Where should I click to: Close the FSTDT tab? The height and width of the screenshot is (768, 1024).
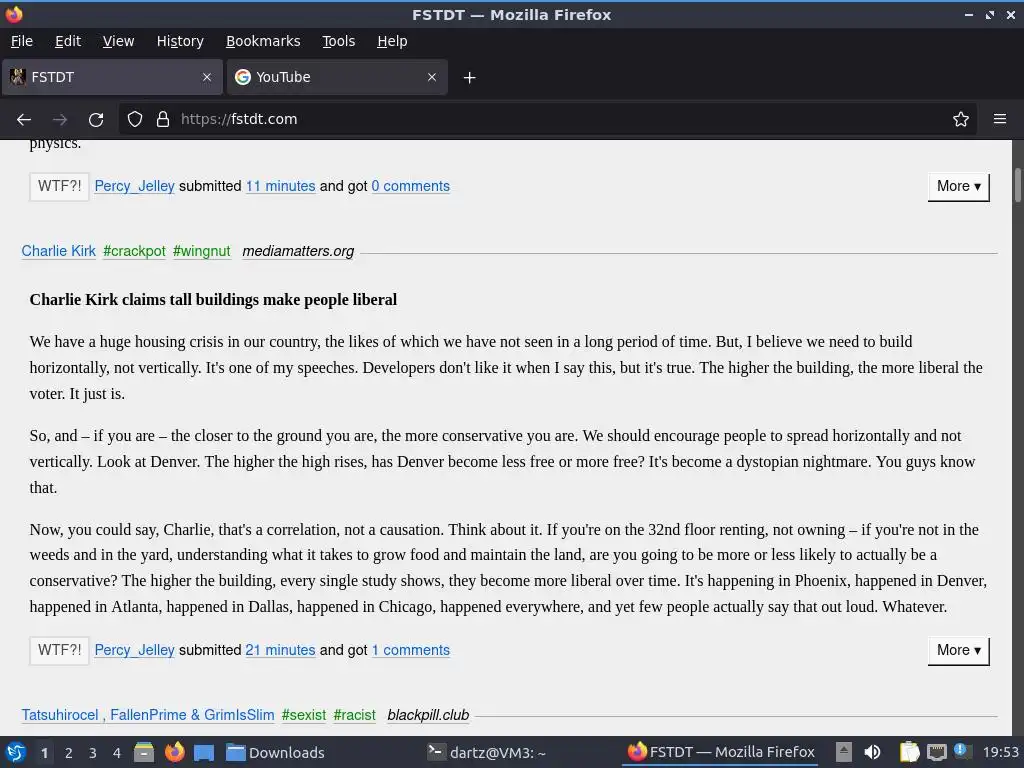[x=207, y=77]
